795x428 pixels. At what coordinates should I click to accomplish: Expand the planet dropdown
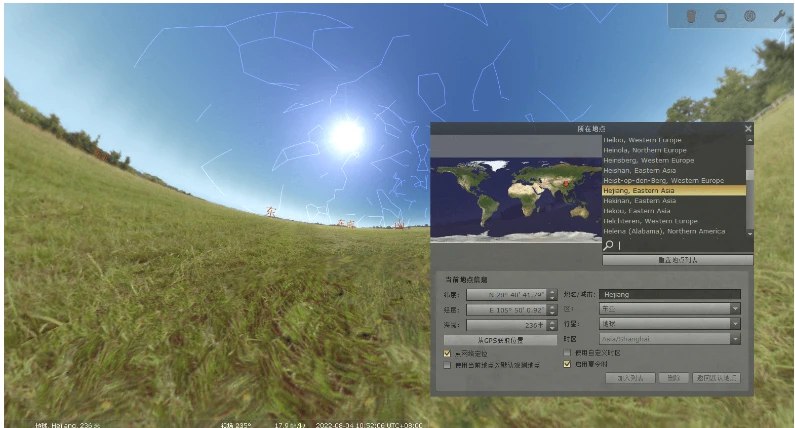point(735,324)
